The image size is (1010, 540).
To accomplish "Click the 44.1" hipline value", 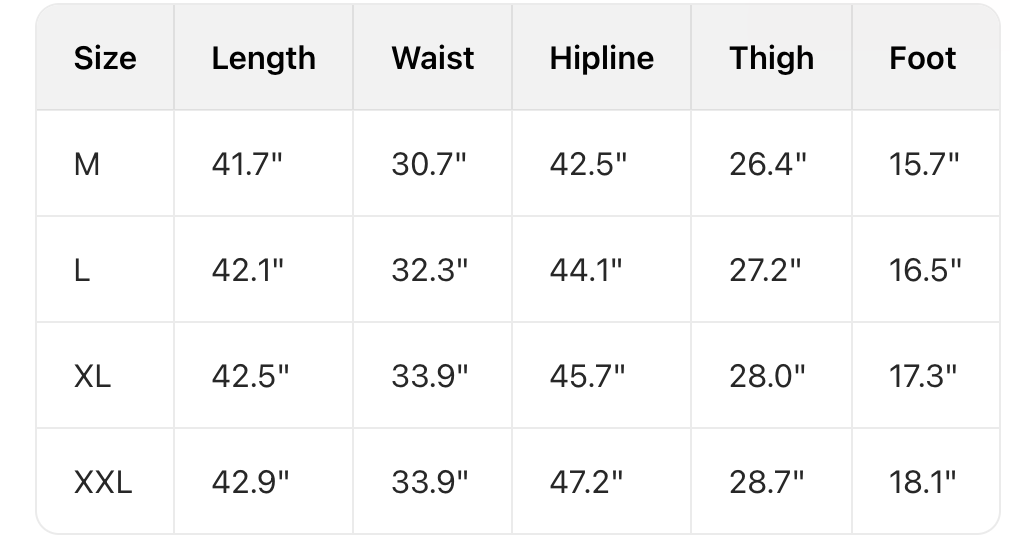I will tap(587, 270).
